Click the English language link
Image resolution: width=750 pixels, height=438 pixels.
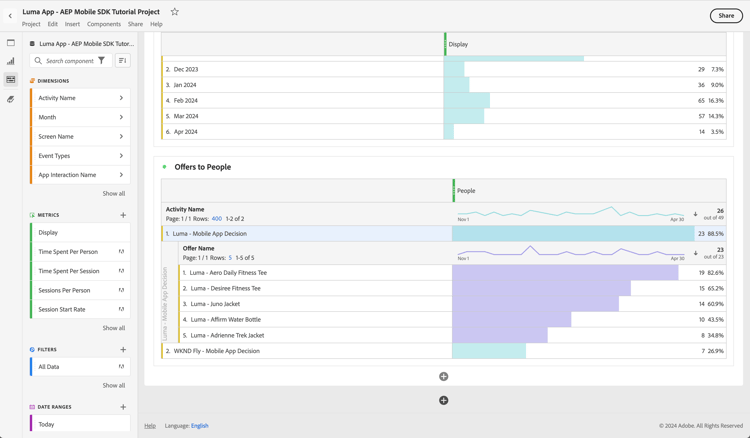point(200,426)
